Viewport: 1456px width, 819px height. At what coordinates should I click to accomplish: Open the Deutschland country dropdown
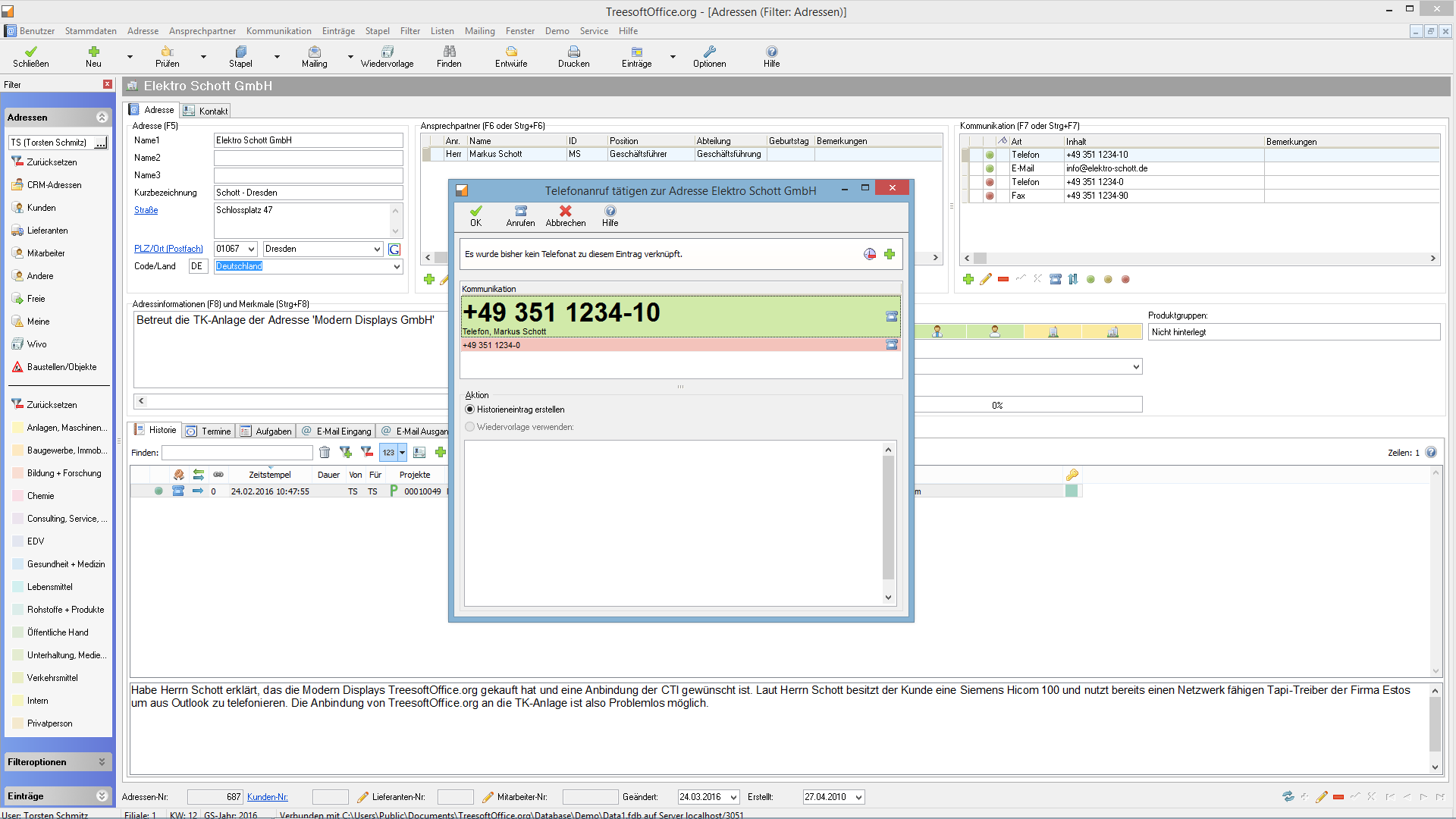pos(396,267)
